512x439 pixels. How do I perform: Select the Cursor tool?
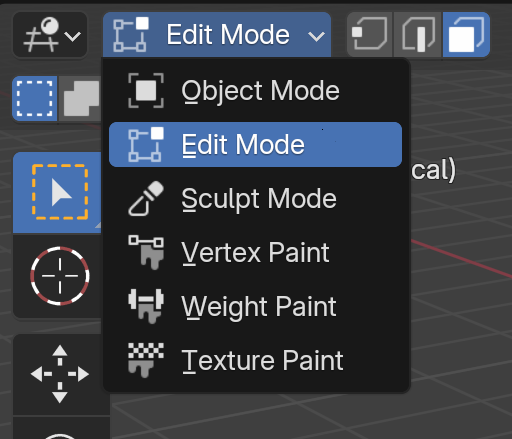pyautogui.click(x=60, y=276)
